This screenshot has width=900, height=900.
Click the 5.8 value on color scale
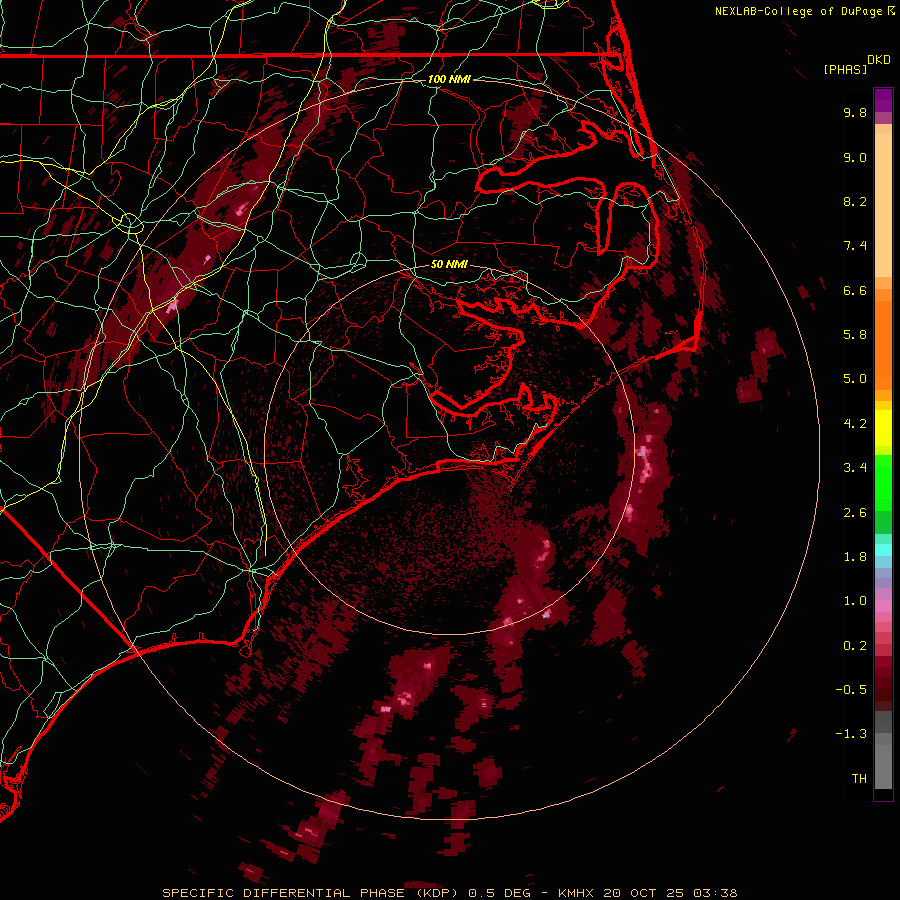pyautogui.click(x=855, y=335)
